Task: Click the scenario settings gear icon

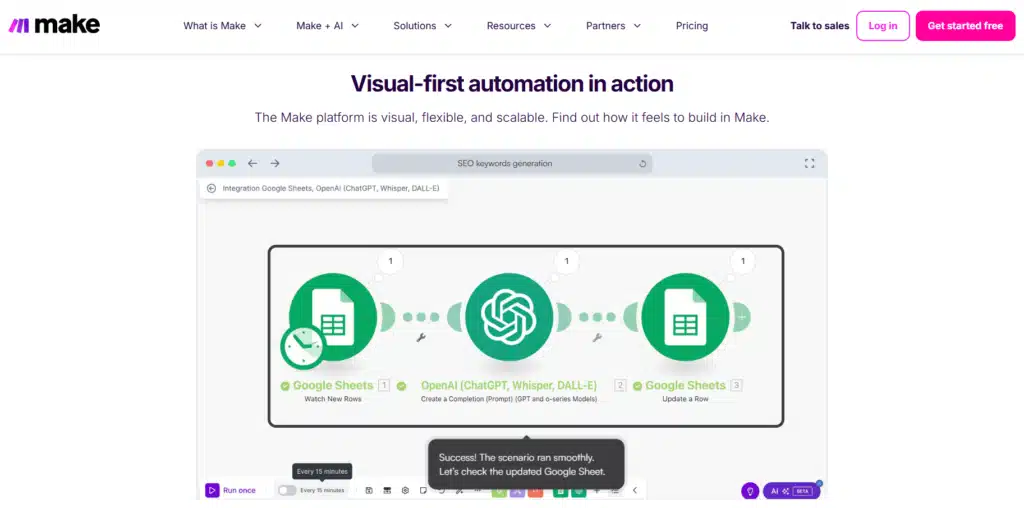Action: click(405, 491)
